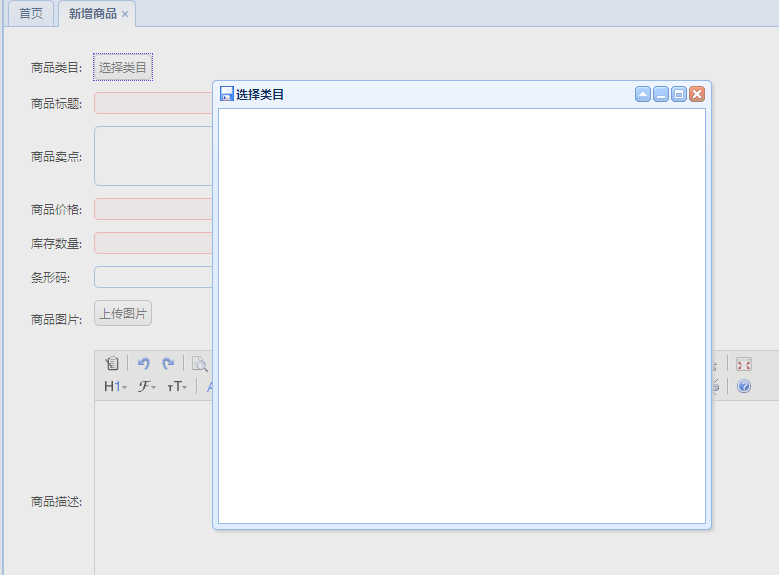Click the preview magnifier icon in editor
This screenshot has height=575, width=779.
[x=199, y=364]
